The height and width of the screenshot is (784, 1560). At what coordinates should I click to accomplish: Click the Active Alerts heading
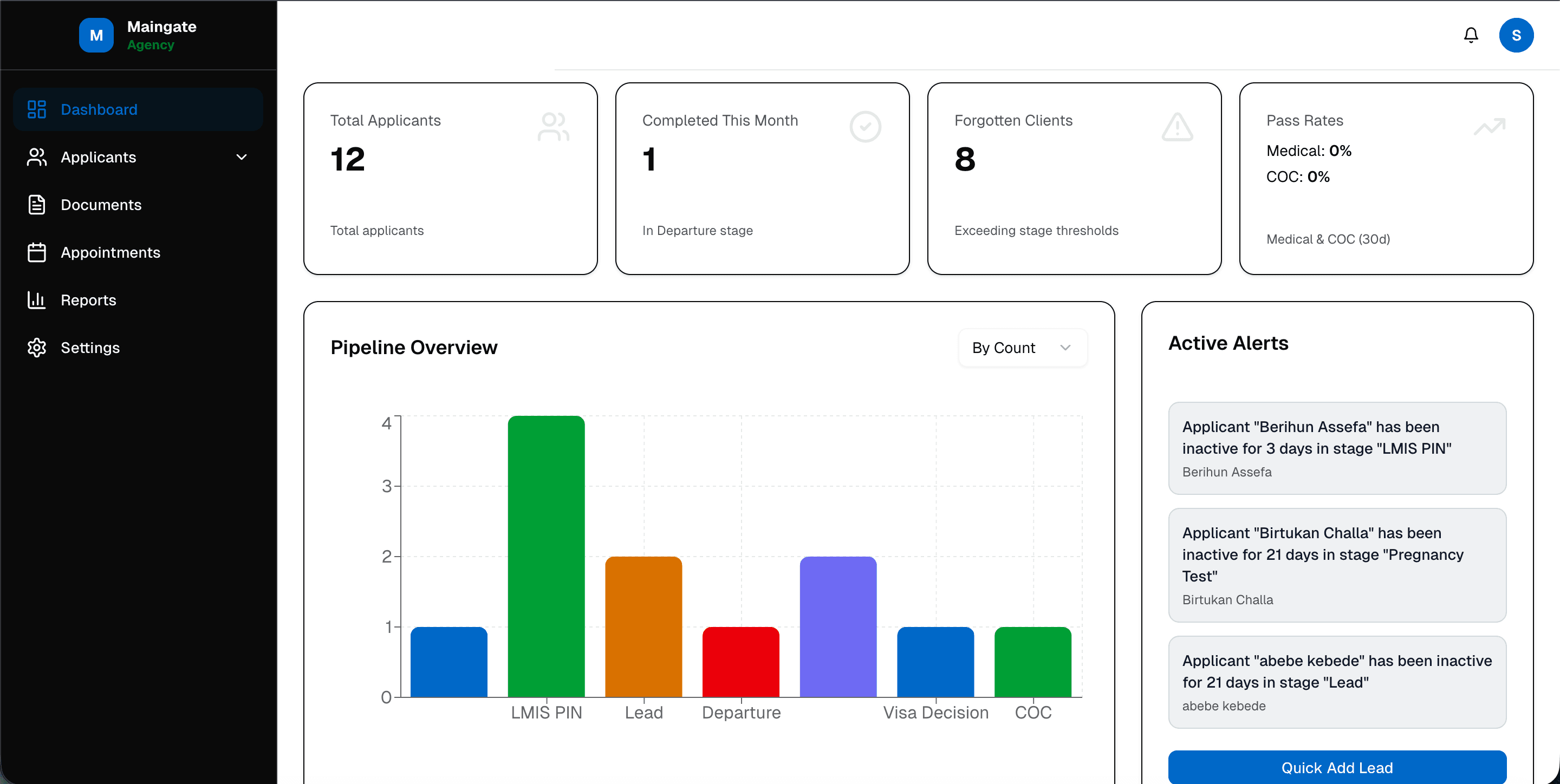[1227, 343]
